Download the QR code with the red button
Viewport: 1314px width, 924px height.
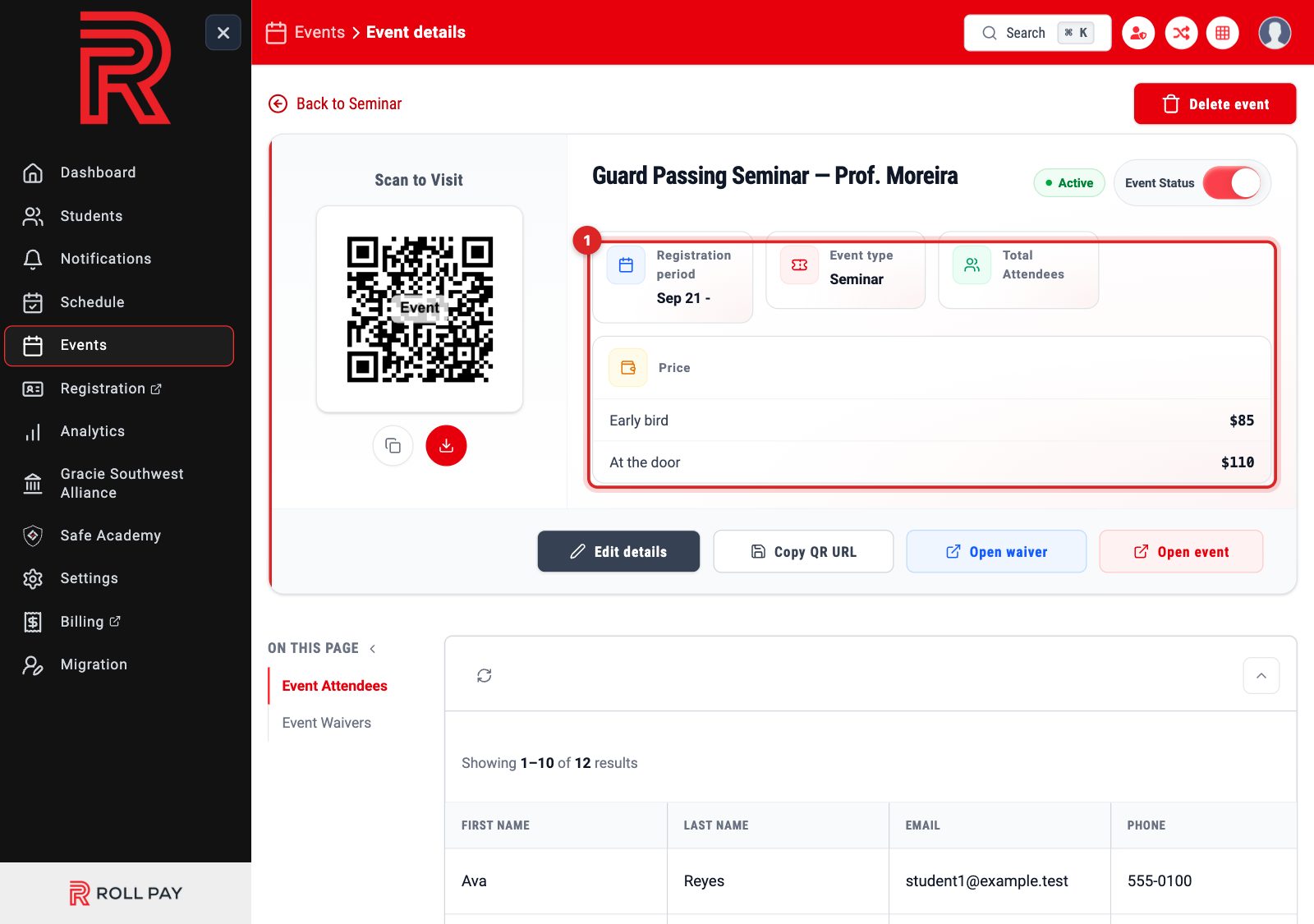[x=446, y=445]
